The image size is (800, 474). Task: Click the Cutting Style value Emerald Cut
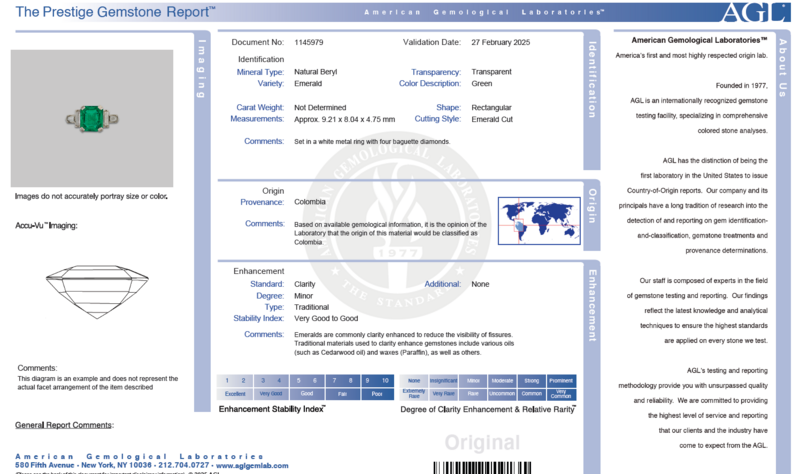(x=492, y=119)
